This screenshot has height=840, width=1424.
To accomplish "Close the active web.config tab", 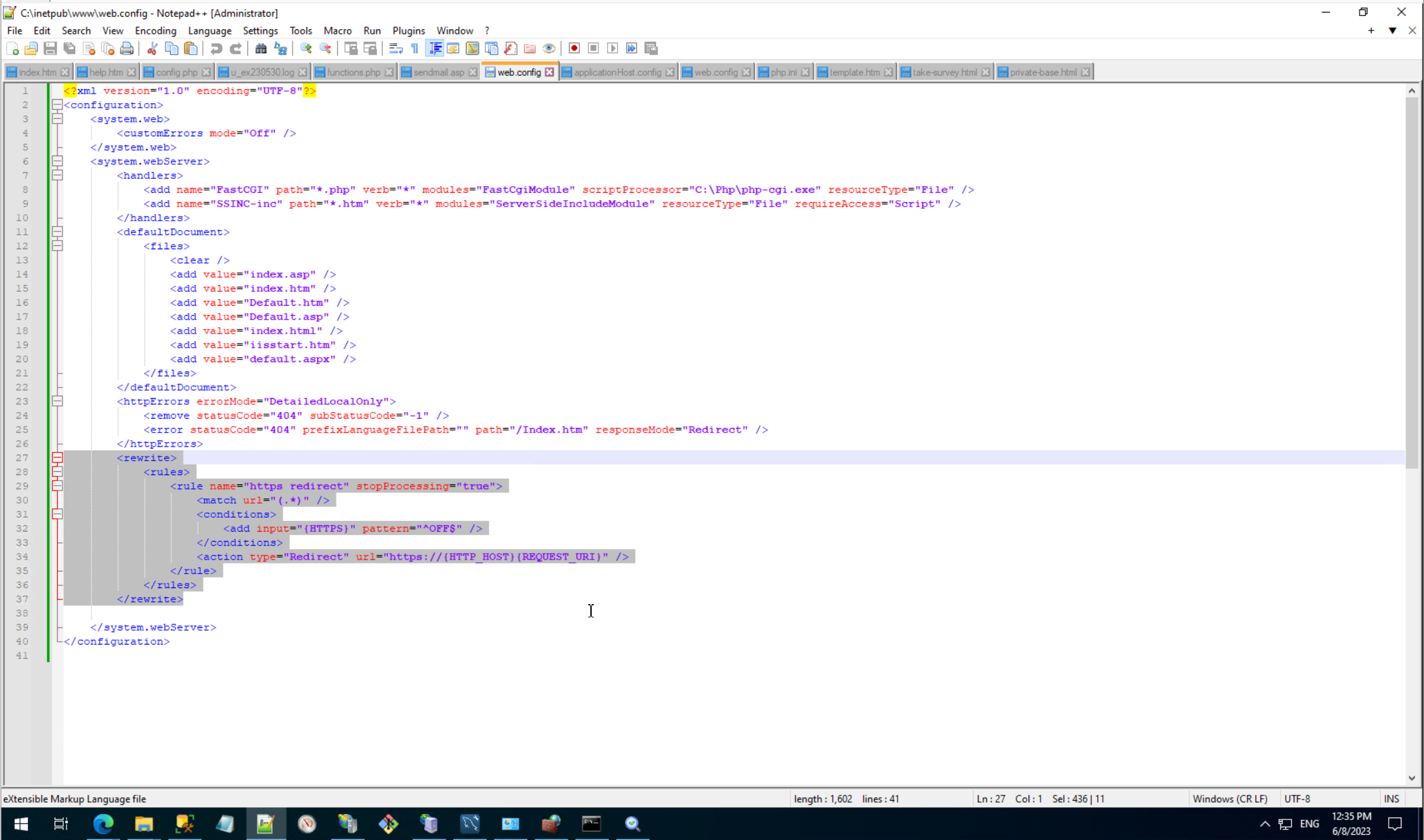I will click(x=550, y=72).
